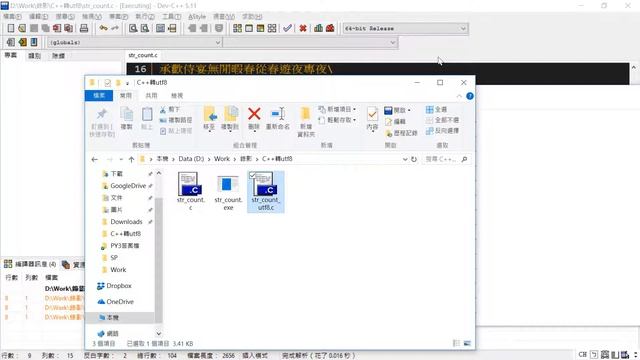Click the search magnifier in Explorer search box

[x=464, y=159]
